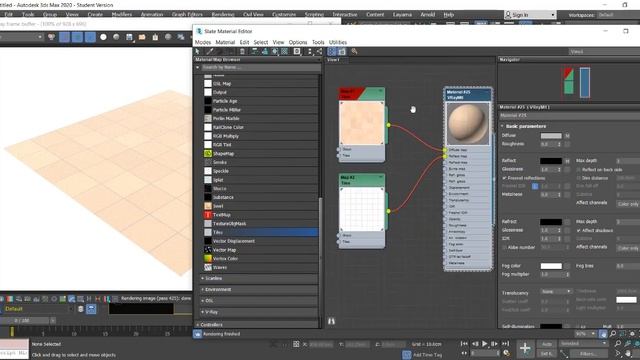The image size is (640, 360).
Task: Click the Diffuse color swatch
Action: 551,136
